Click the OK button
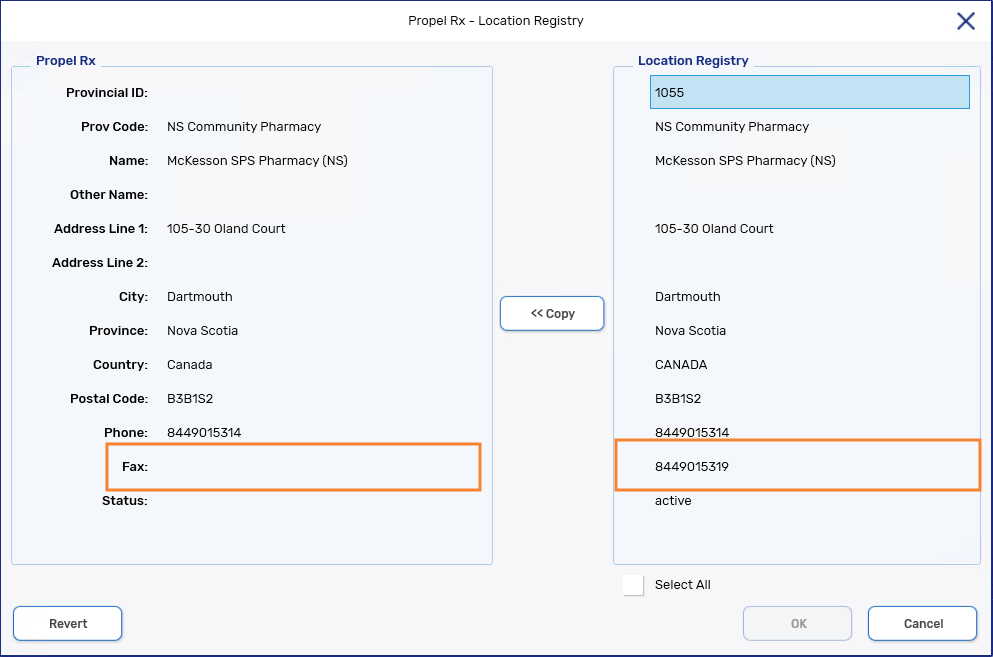The width and height of the screenshot is (993, 657). pyautogui.click(x=797, y=623)
